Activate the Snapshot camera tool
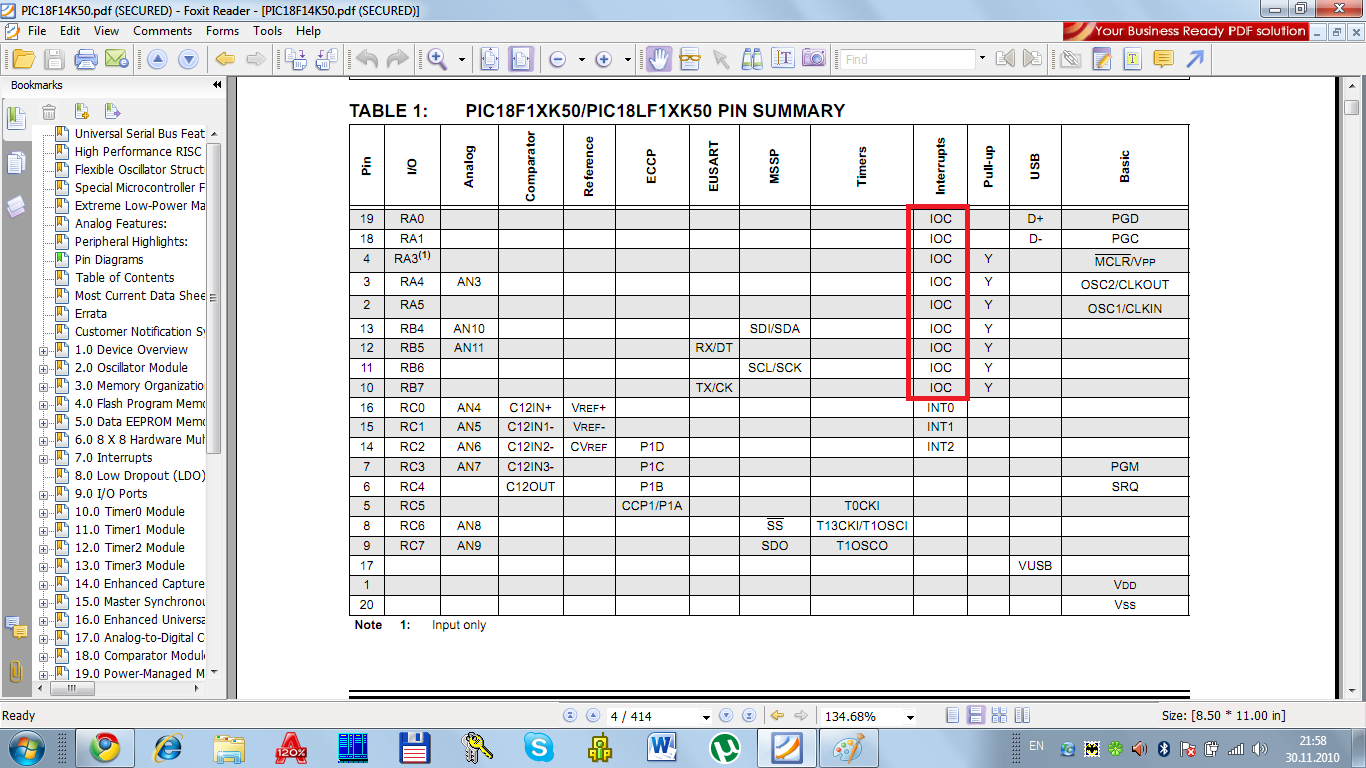 pyautogui.click(x=814, y=59)
